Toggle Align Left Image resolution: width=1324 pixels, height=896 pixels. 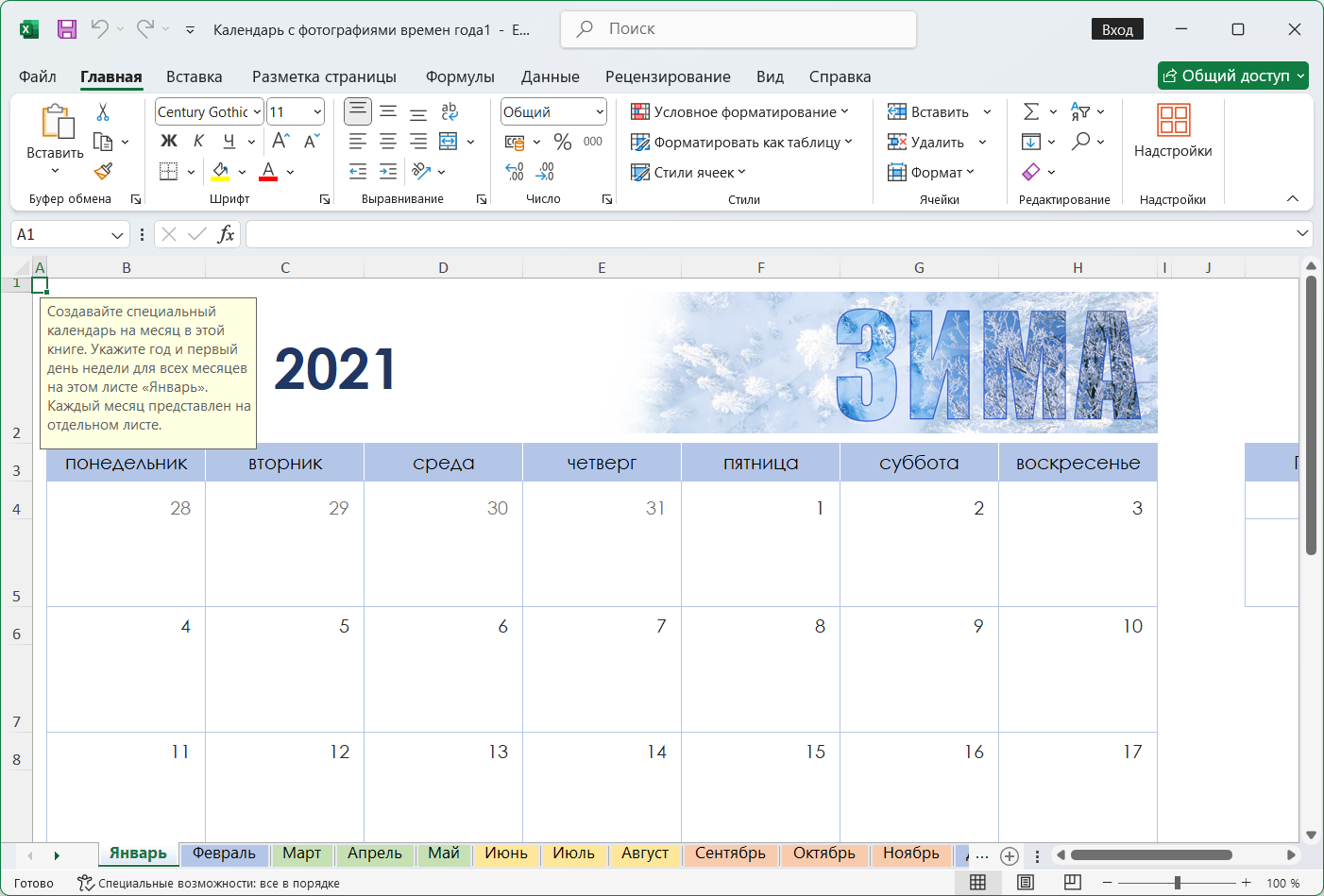(x=358, y=142)
